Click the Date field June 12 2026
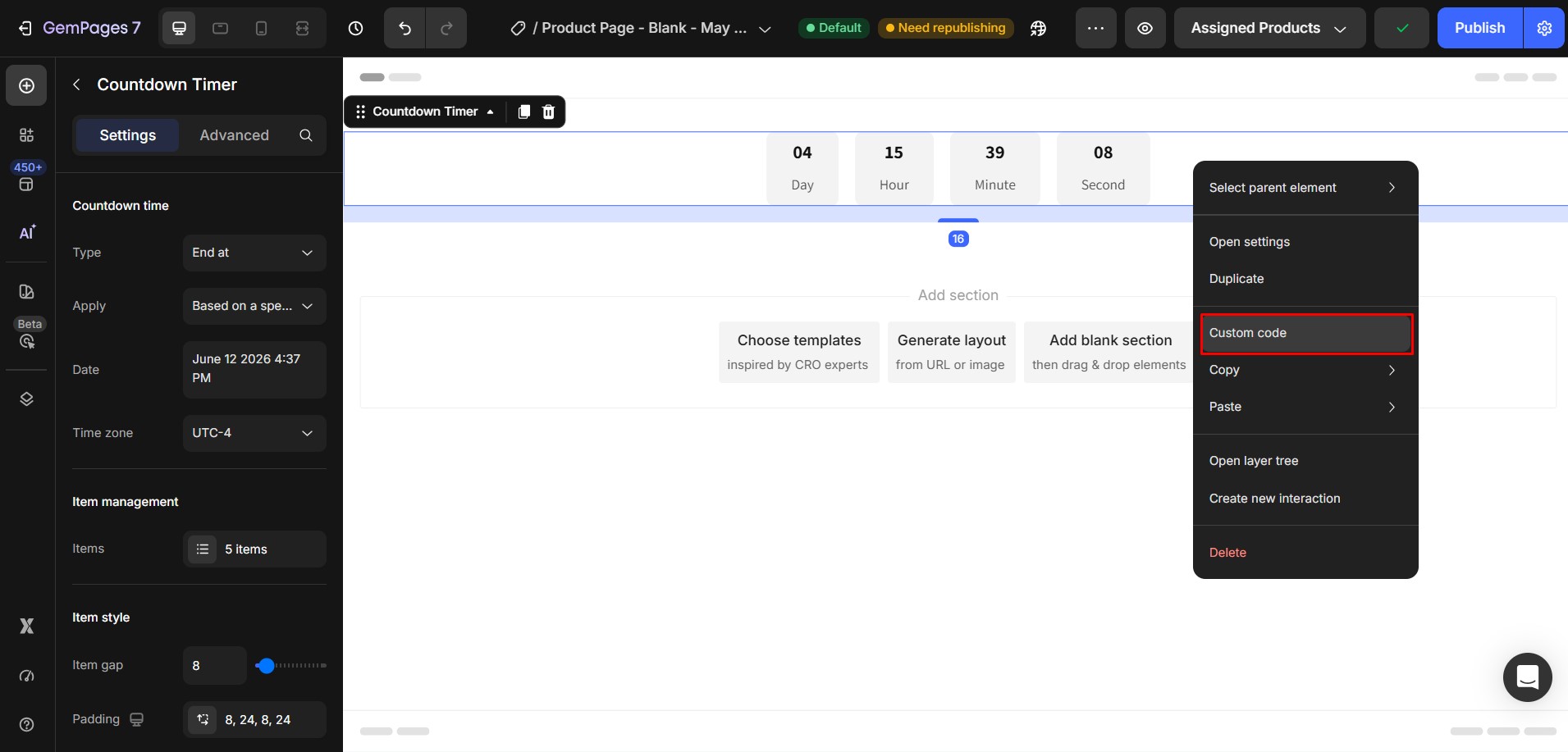 [x=254, y=369]
